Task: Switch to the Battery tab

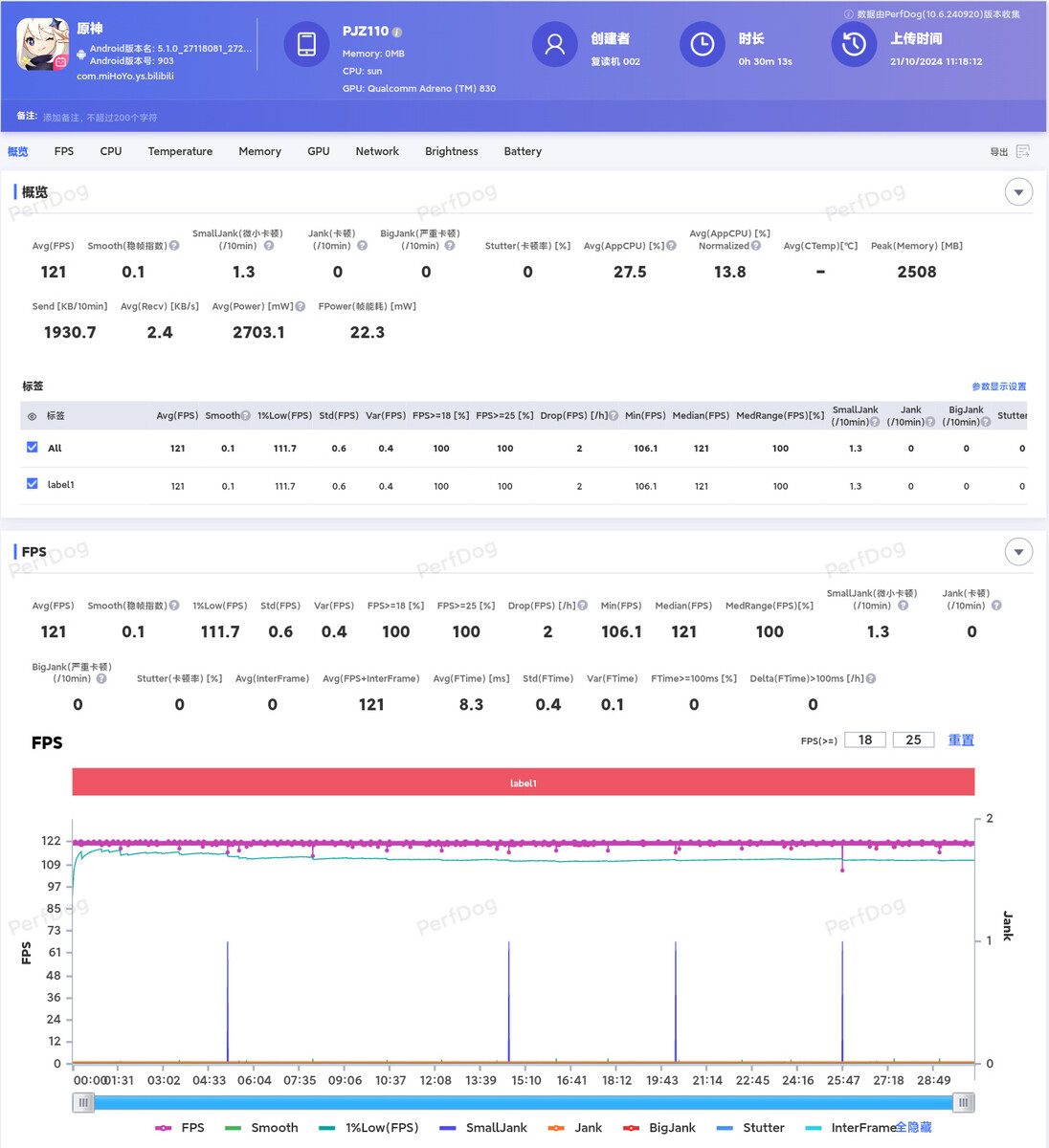Action: coord(523,151)
